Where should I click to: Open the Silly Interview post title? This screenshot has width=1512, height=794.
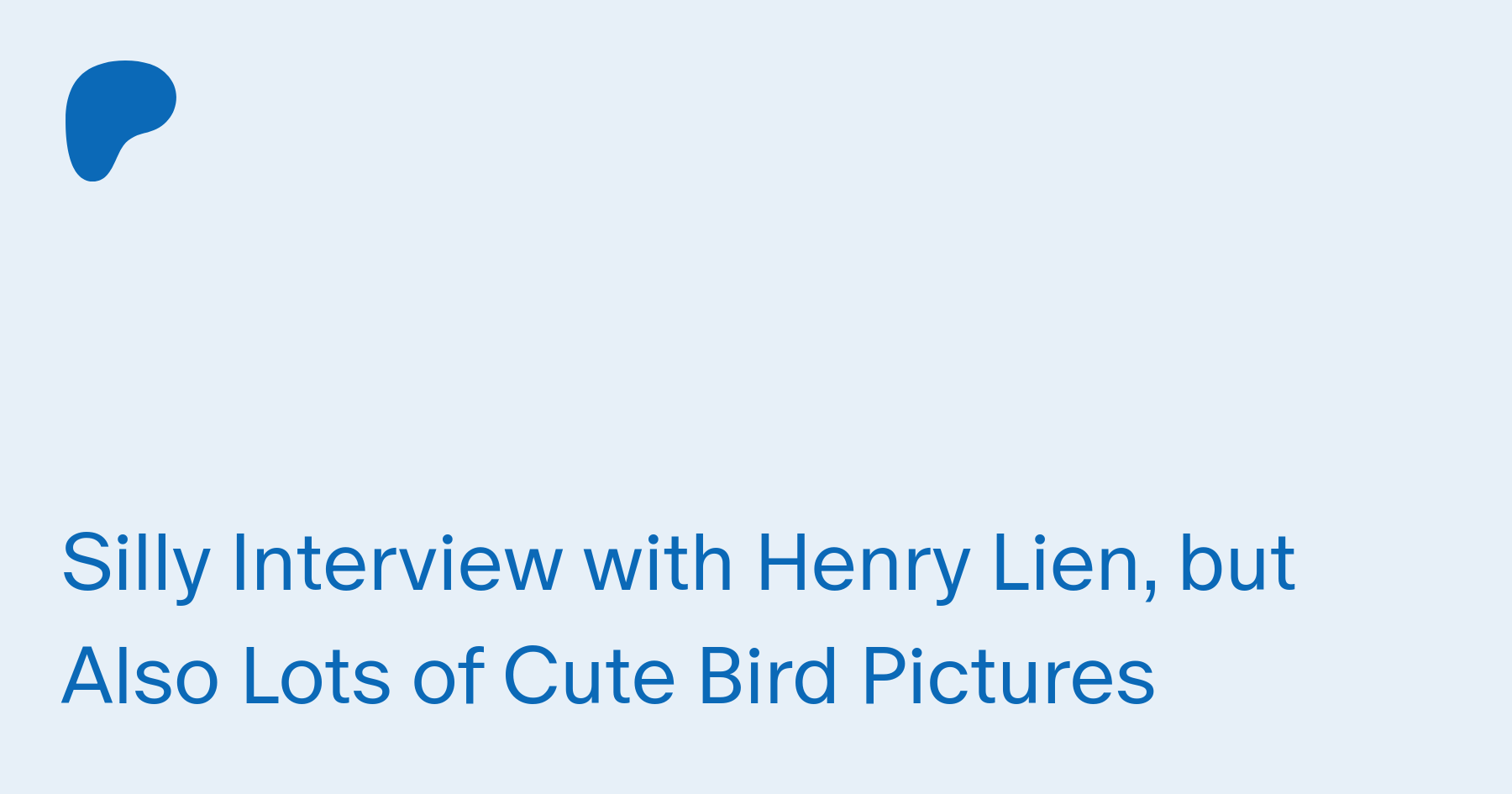click(679, 619)
